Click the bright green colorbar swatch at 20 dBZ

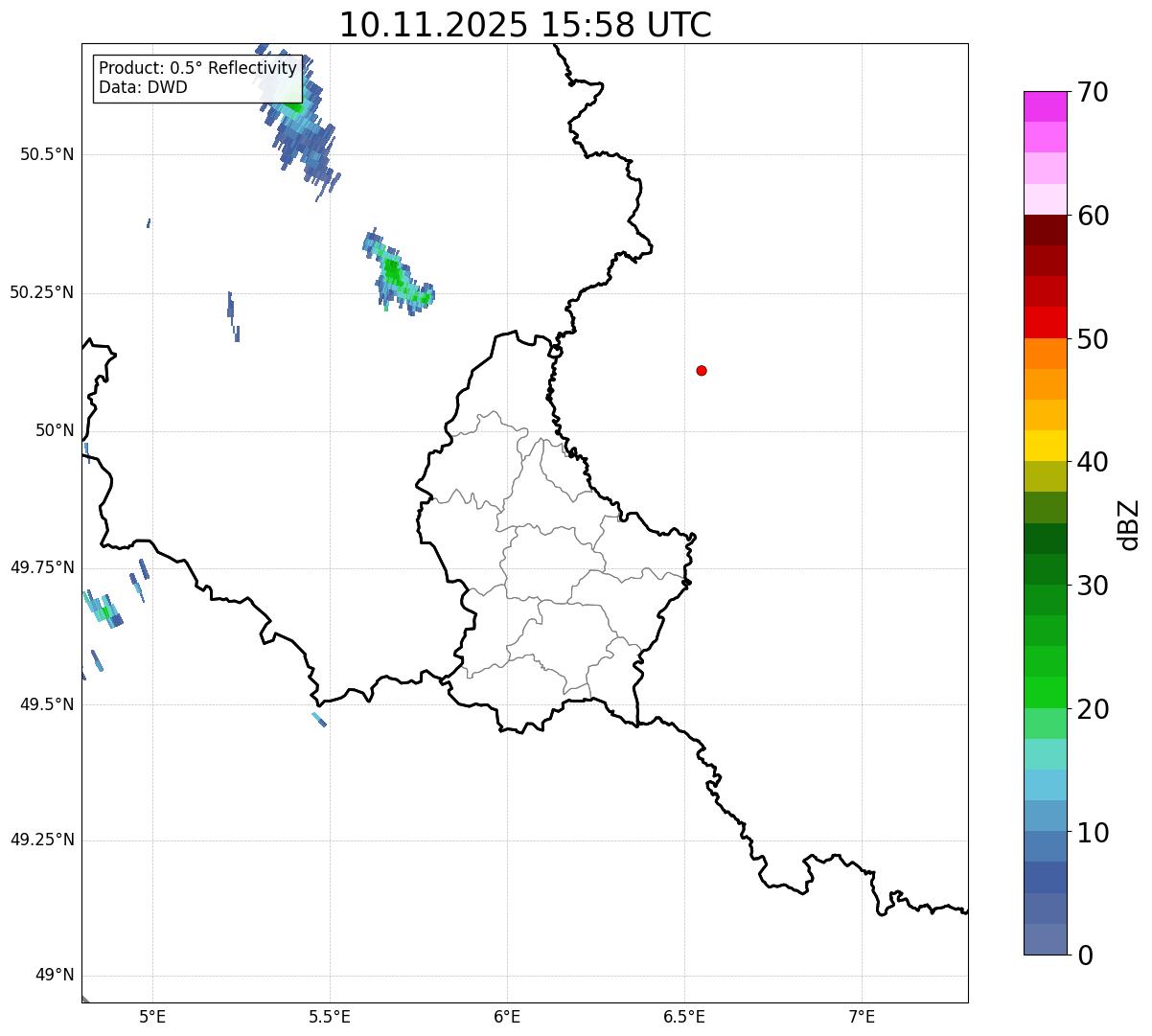[1046, 693]
